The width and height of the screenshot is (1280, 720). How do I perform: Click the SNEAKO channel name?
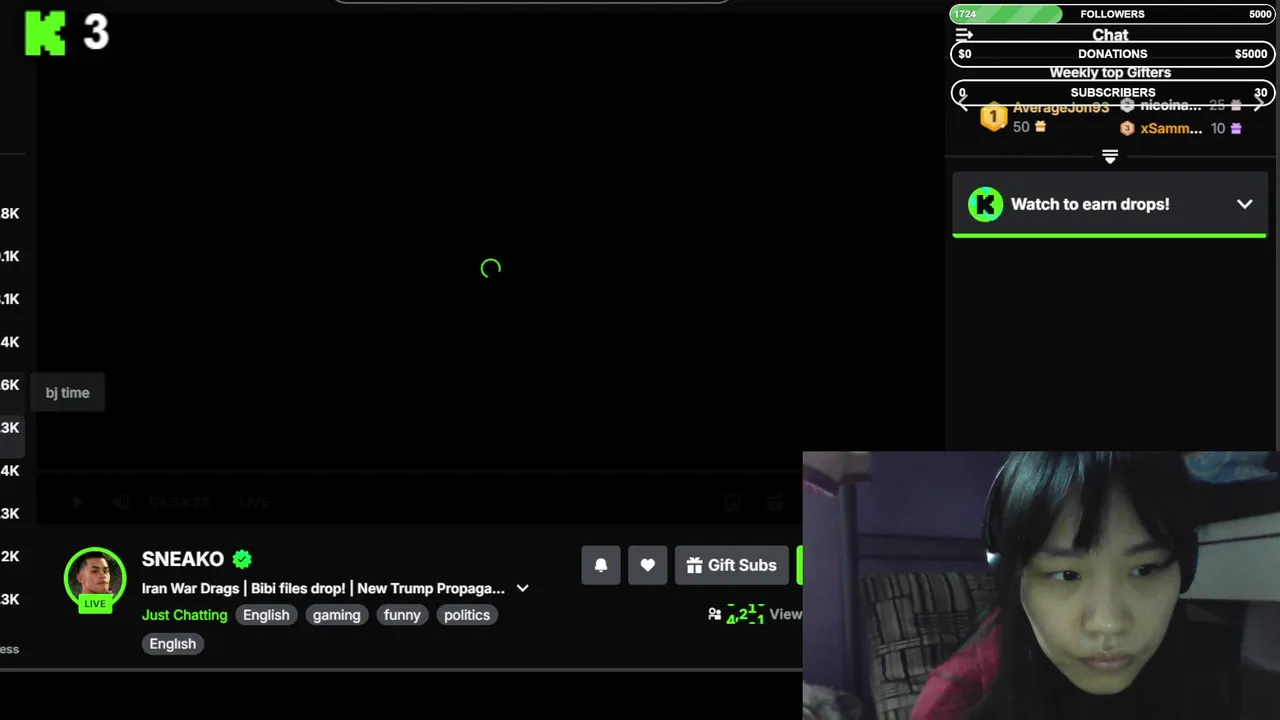click(x=183, y=559)
